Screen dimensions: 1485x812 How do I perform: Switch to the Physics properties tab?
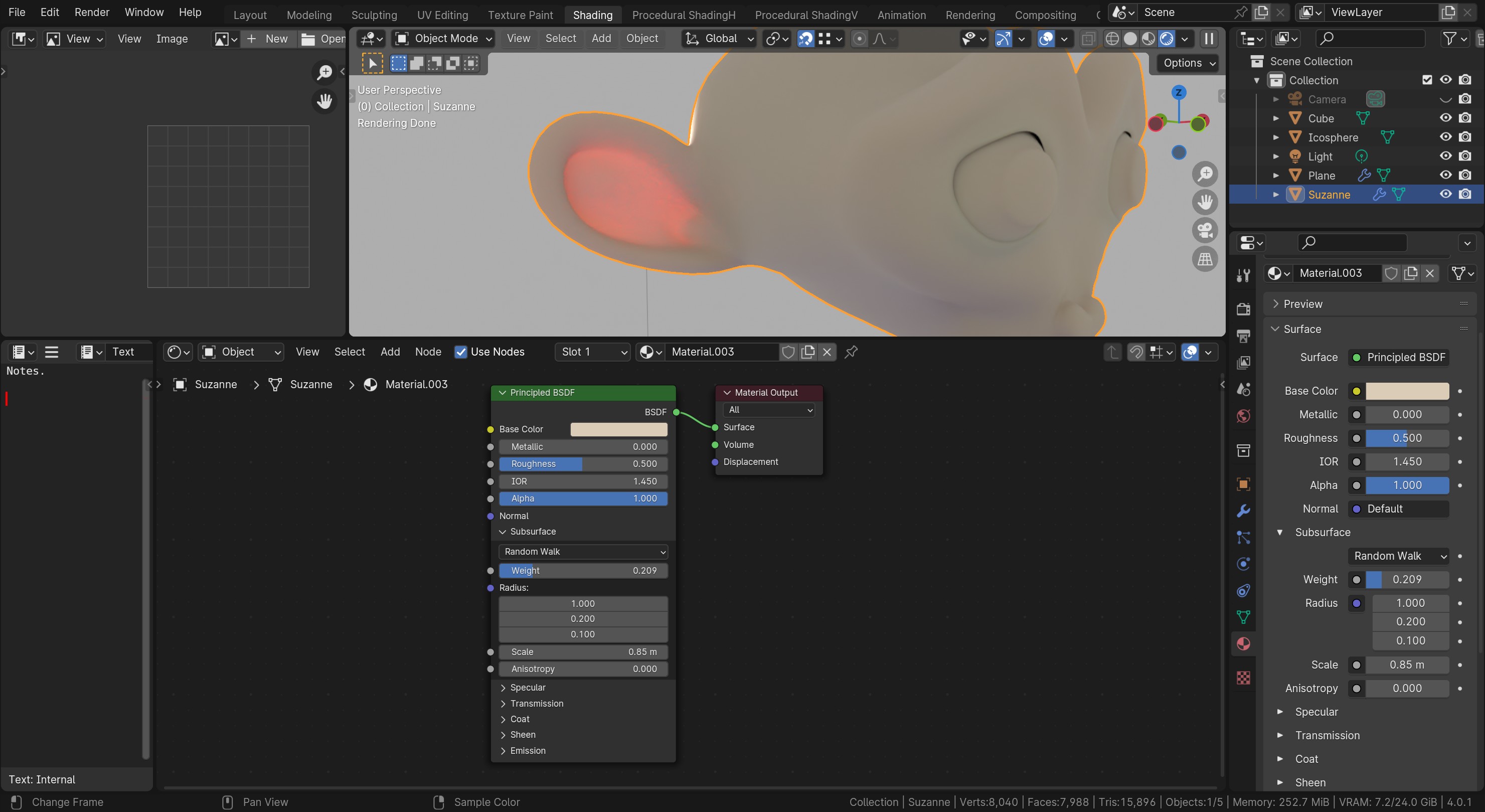tap(1243, 563)
